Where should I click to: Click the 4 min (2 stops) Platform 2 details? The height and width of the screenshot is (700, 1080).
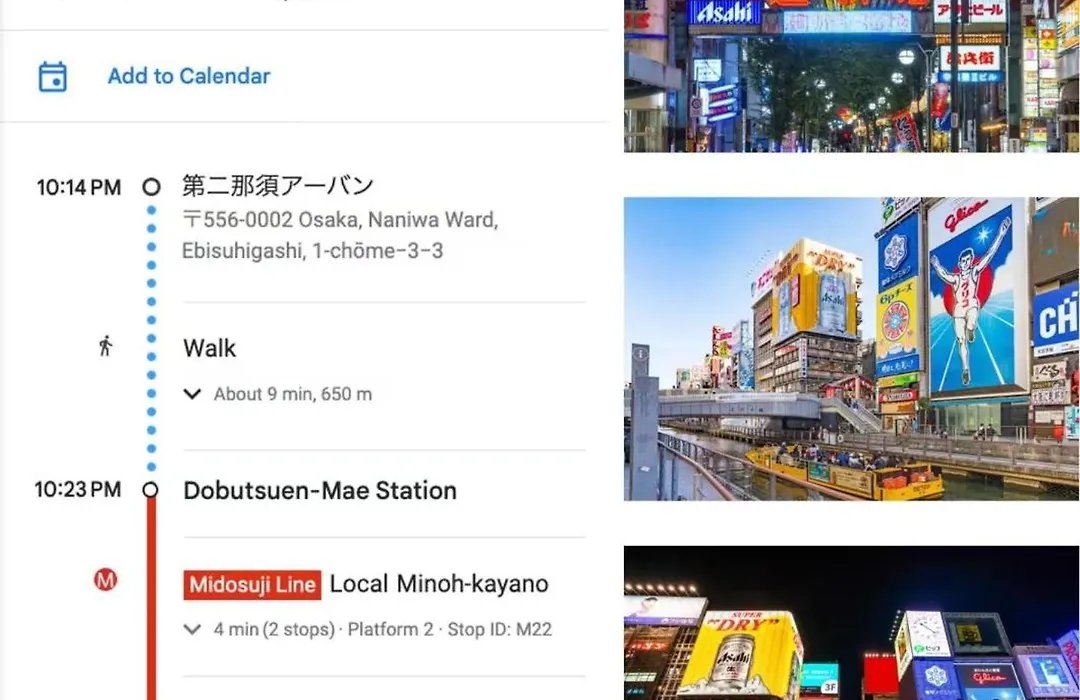[x=382, y=630]
